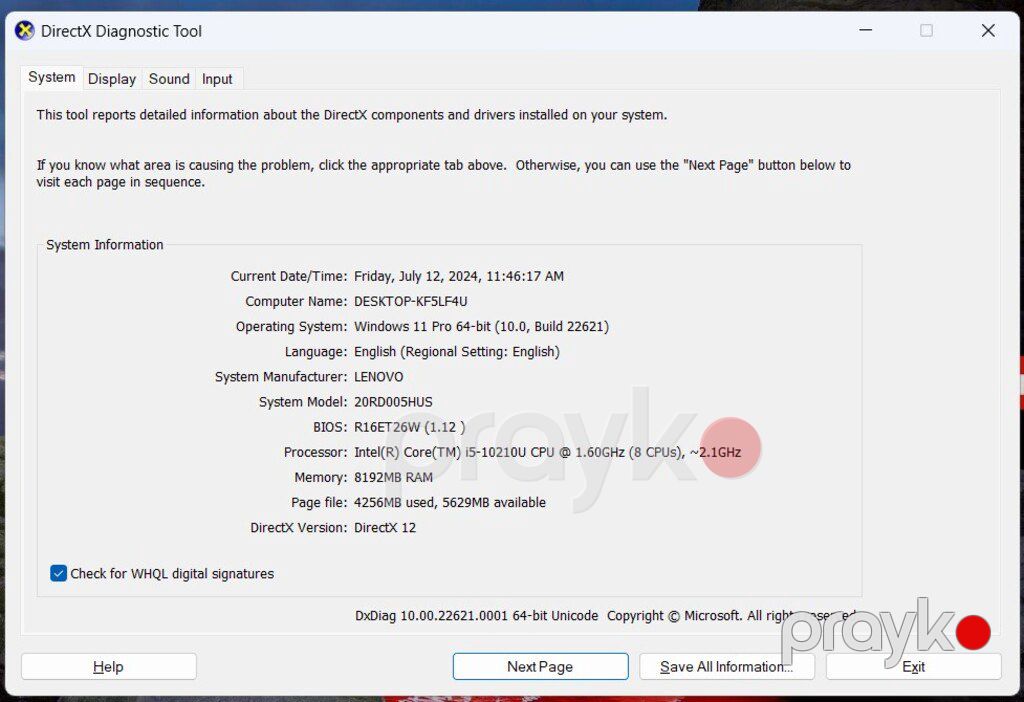Screen dimensions: 1024x702
Task: Click the Operating System label
Action: point(291,327)
